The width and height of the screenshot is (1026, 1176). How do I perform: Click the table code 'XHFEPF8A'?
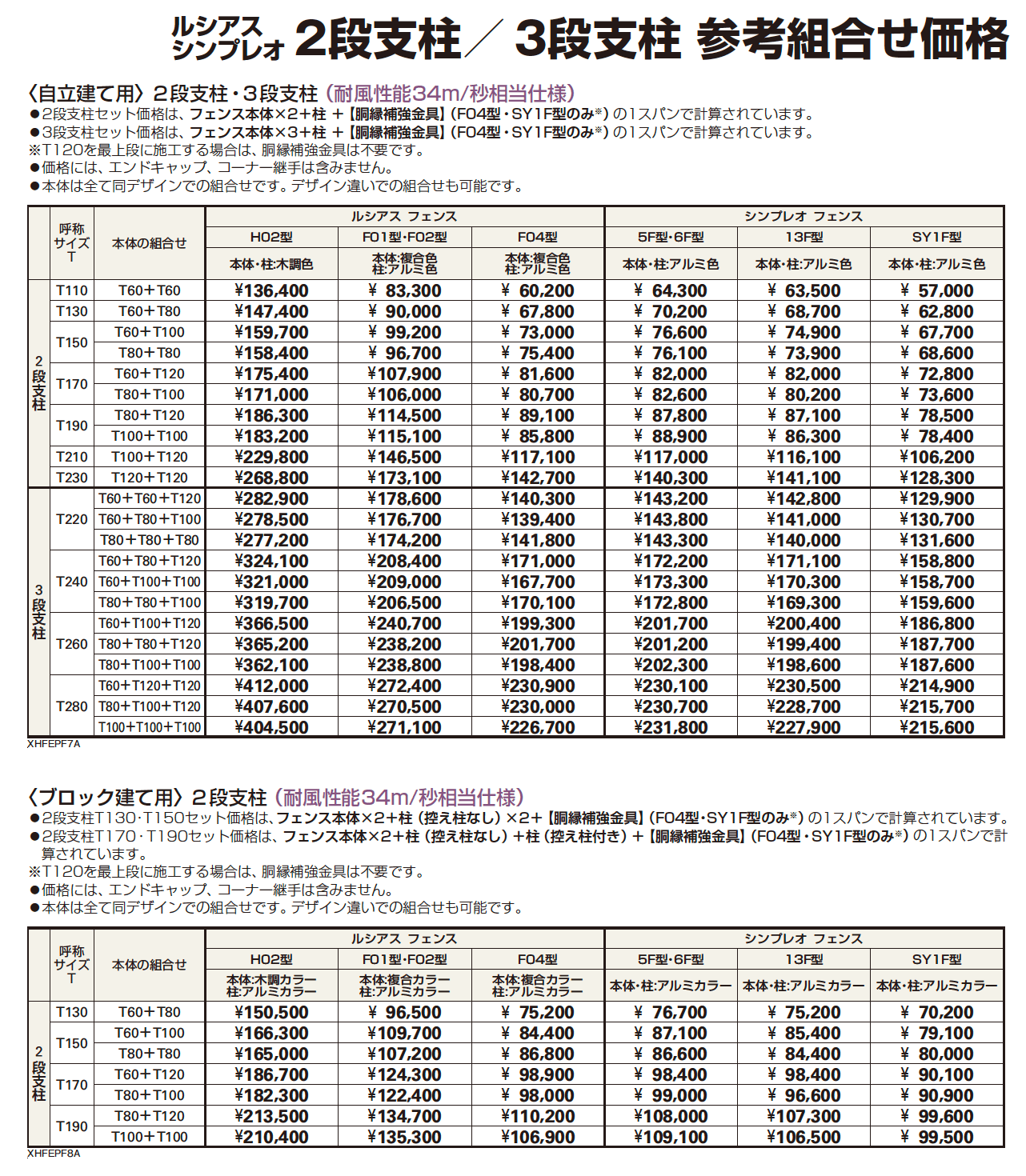[54, 1154]
